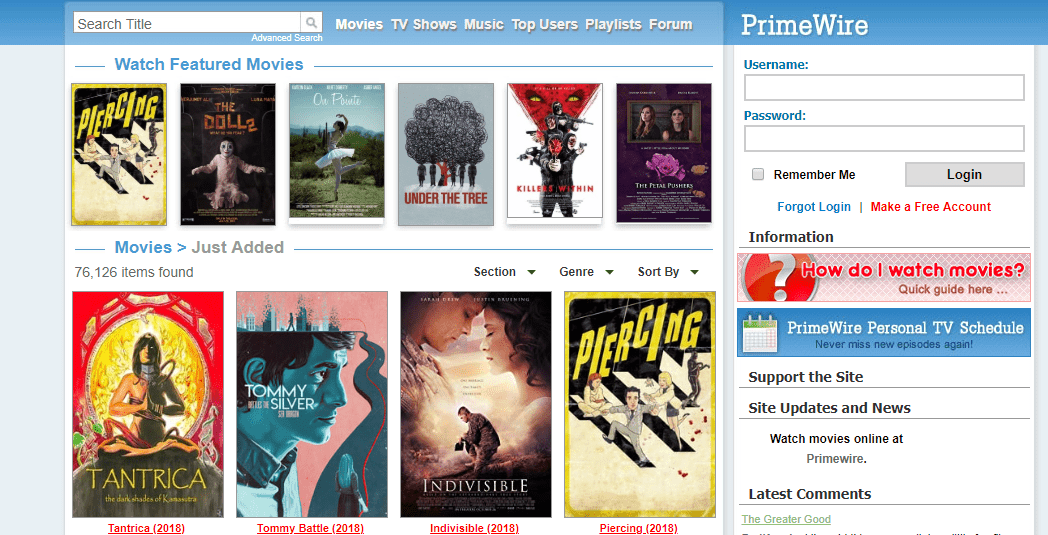Image resolution: width=1048 pixels, height=535 pixels.
Task: Open the Genre dropdown
Action: pos(586,272)
